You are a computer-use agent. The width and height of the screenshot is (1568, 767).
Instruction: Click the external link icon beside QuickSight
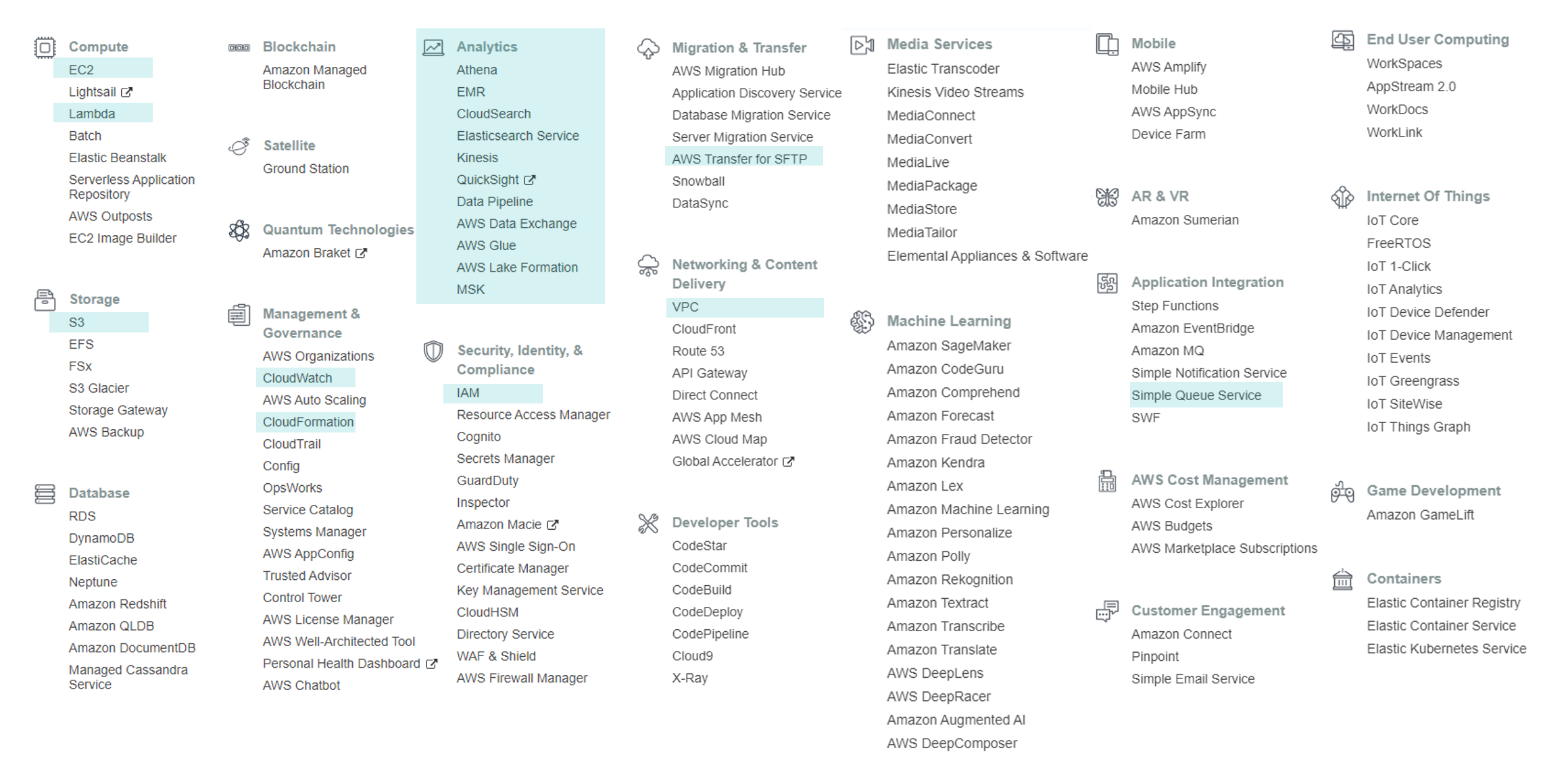click(530, 180)
